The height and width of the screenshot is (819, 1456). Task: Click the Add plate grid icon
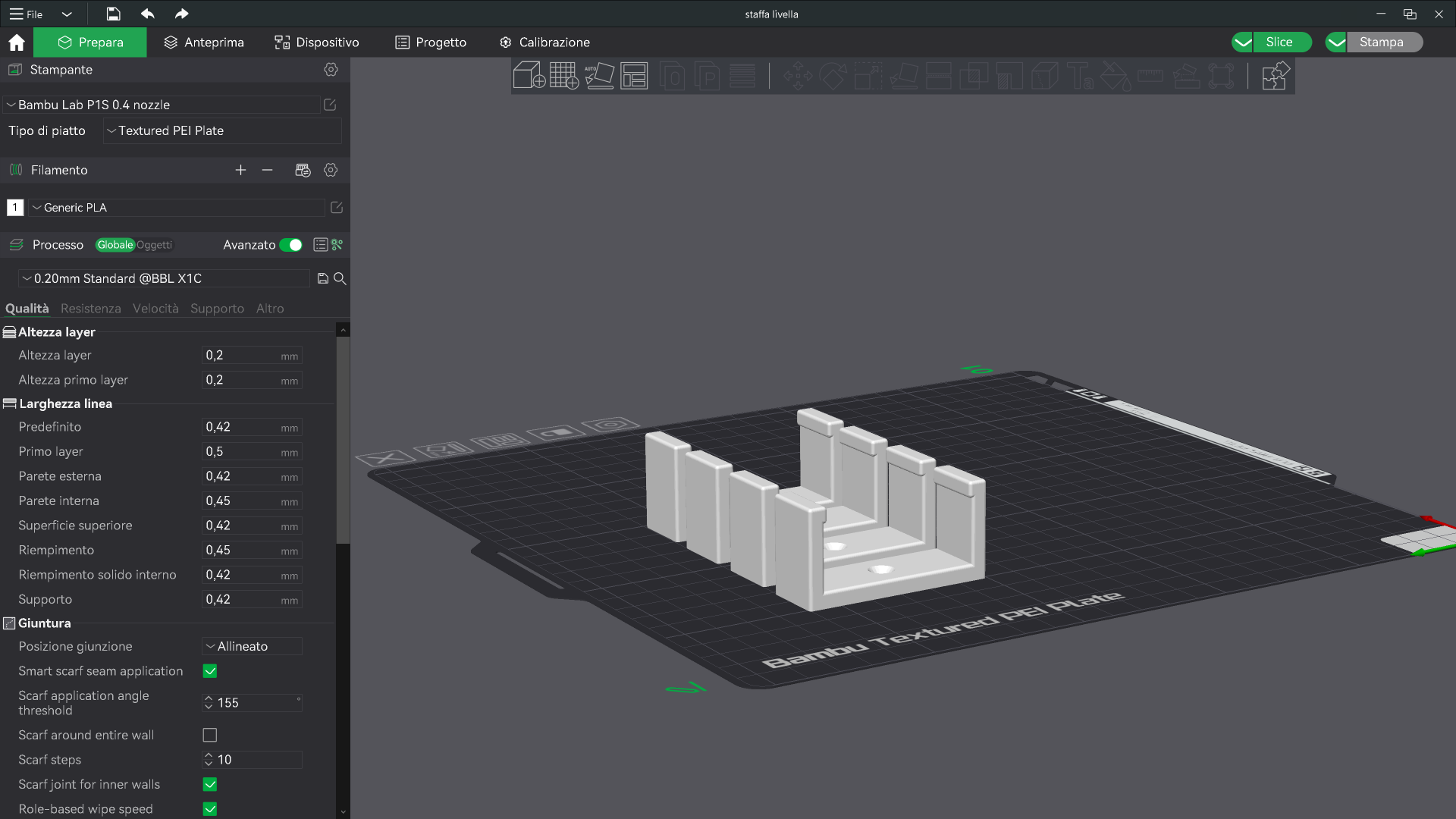[563, 76]
